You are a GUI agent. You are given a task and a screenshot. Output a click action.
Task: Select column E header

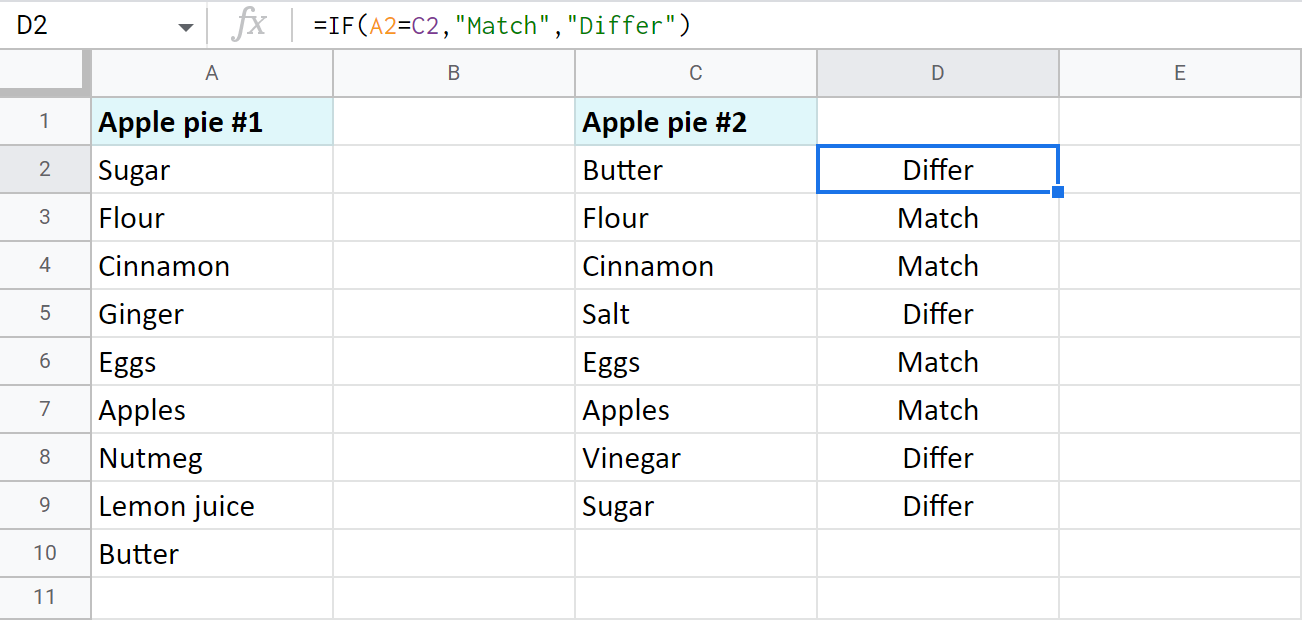[x=1180, y=73]
